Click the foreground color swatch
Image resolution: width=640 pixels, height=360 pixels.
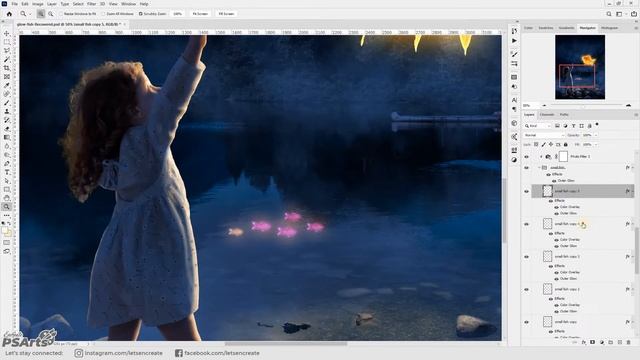click(5, 231)
